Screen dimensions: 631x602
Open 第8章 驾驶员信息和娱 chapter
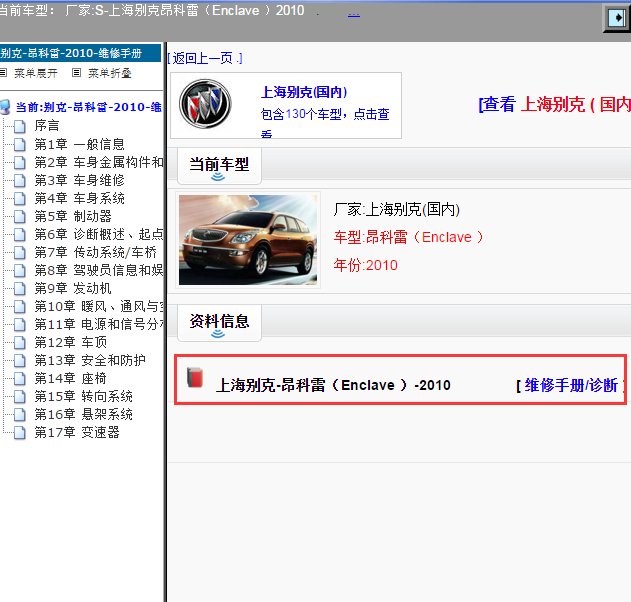click(x=99, y=270)
